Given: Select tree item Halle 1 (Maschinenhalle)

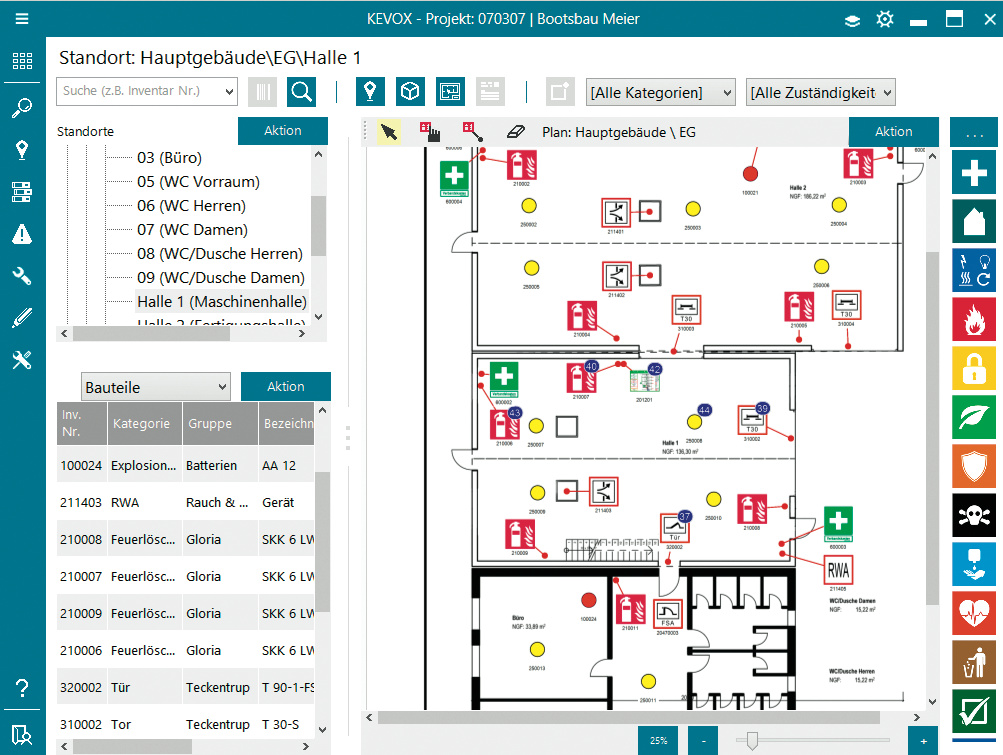Looking at the screenshot, I should coord(222,301).
